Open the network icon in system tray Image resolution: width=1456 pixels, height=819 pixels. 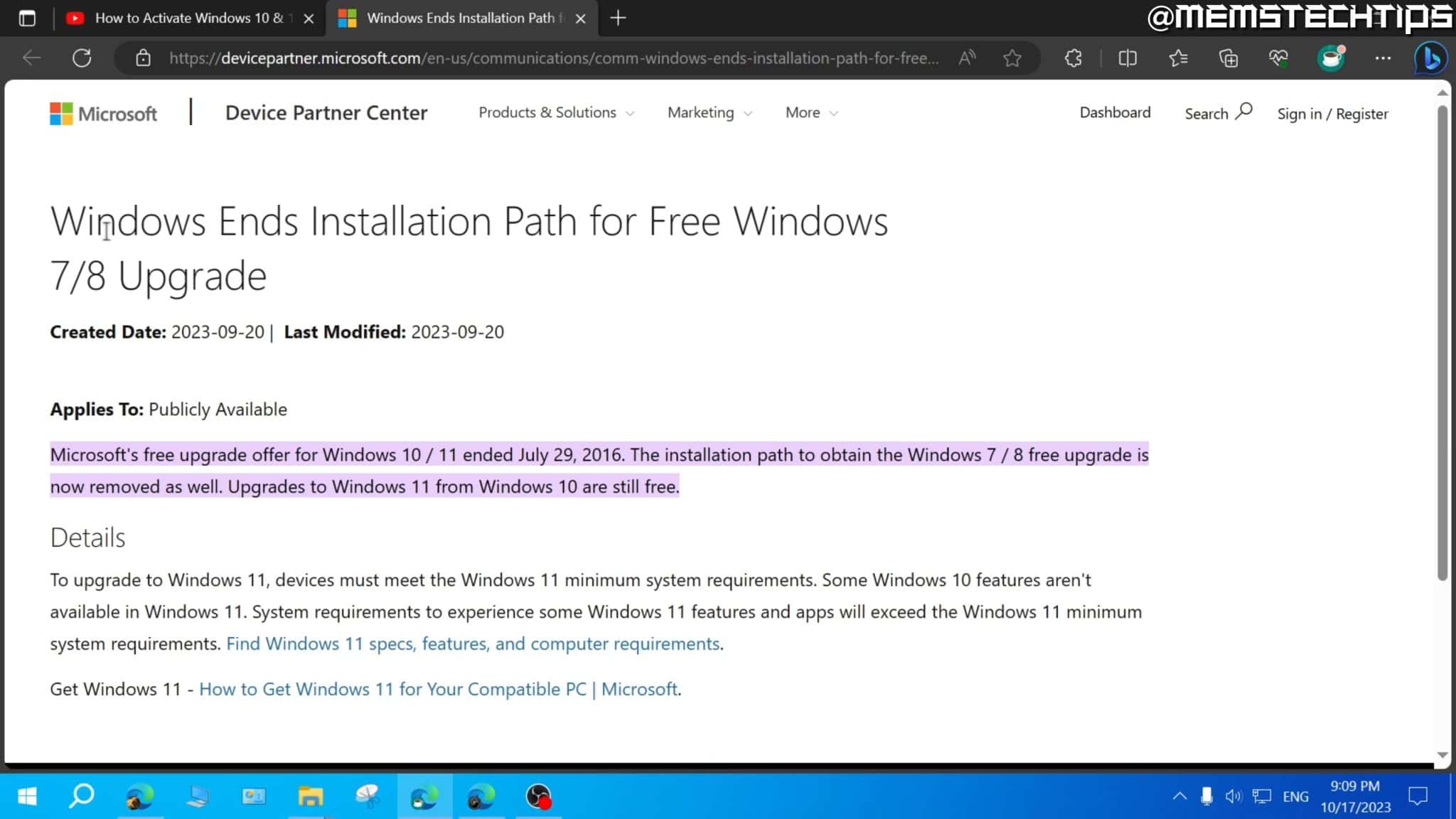tap(1262, 796)
